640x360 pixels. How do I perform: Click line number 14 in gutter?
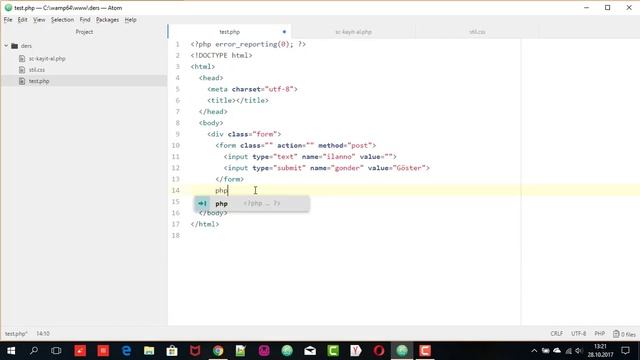176,190
